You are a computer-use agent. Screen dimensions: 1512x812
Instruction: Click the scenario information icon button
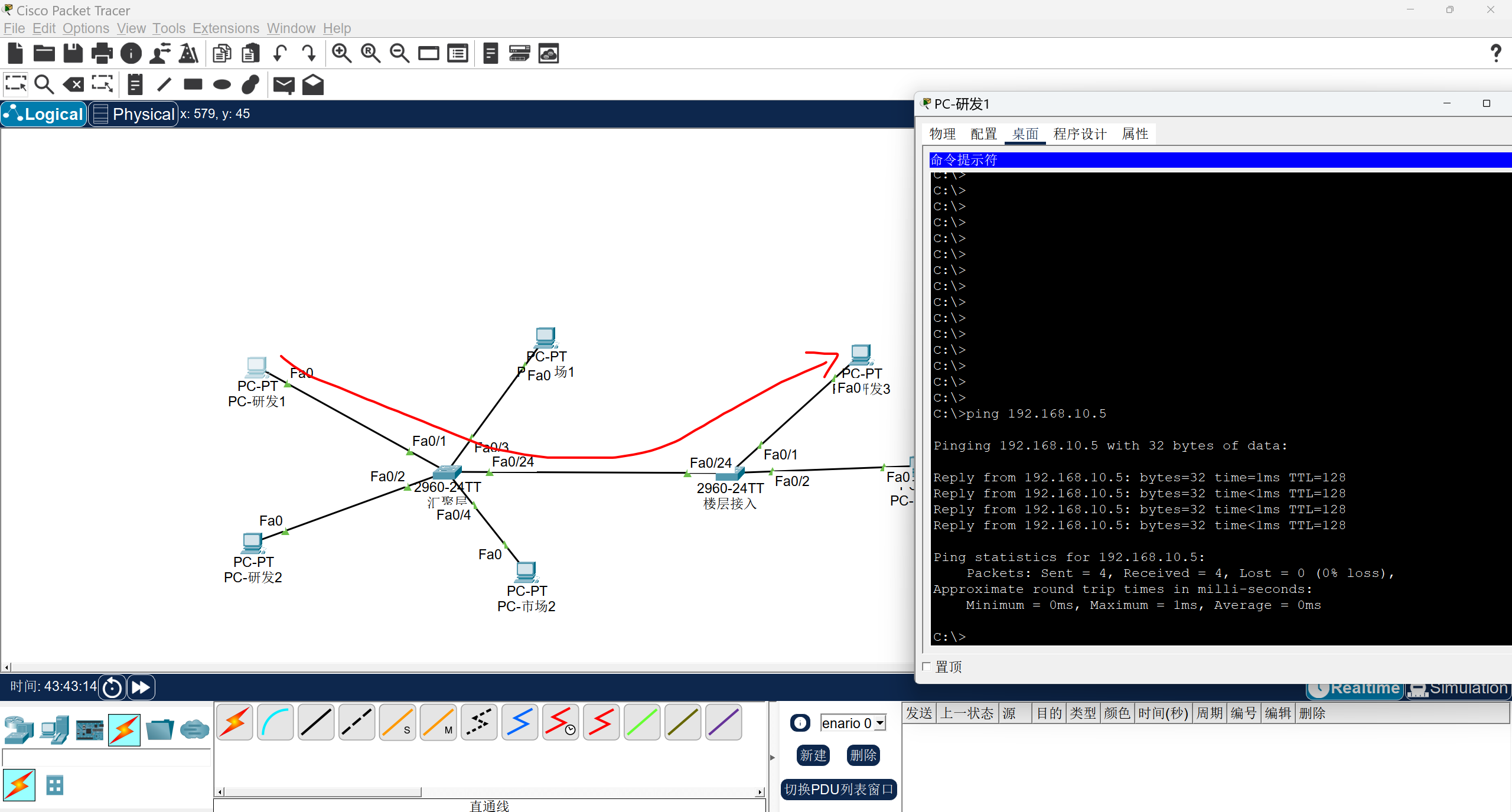pyautogui.click(x=800, y=723)
